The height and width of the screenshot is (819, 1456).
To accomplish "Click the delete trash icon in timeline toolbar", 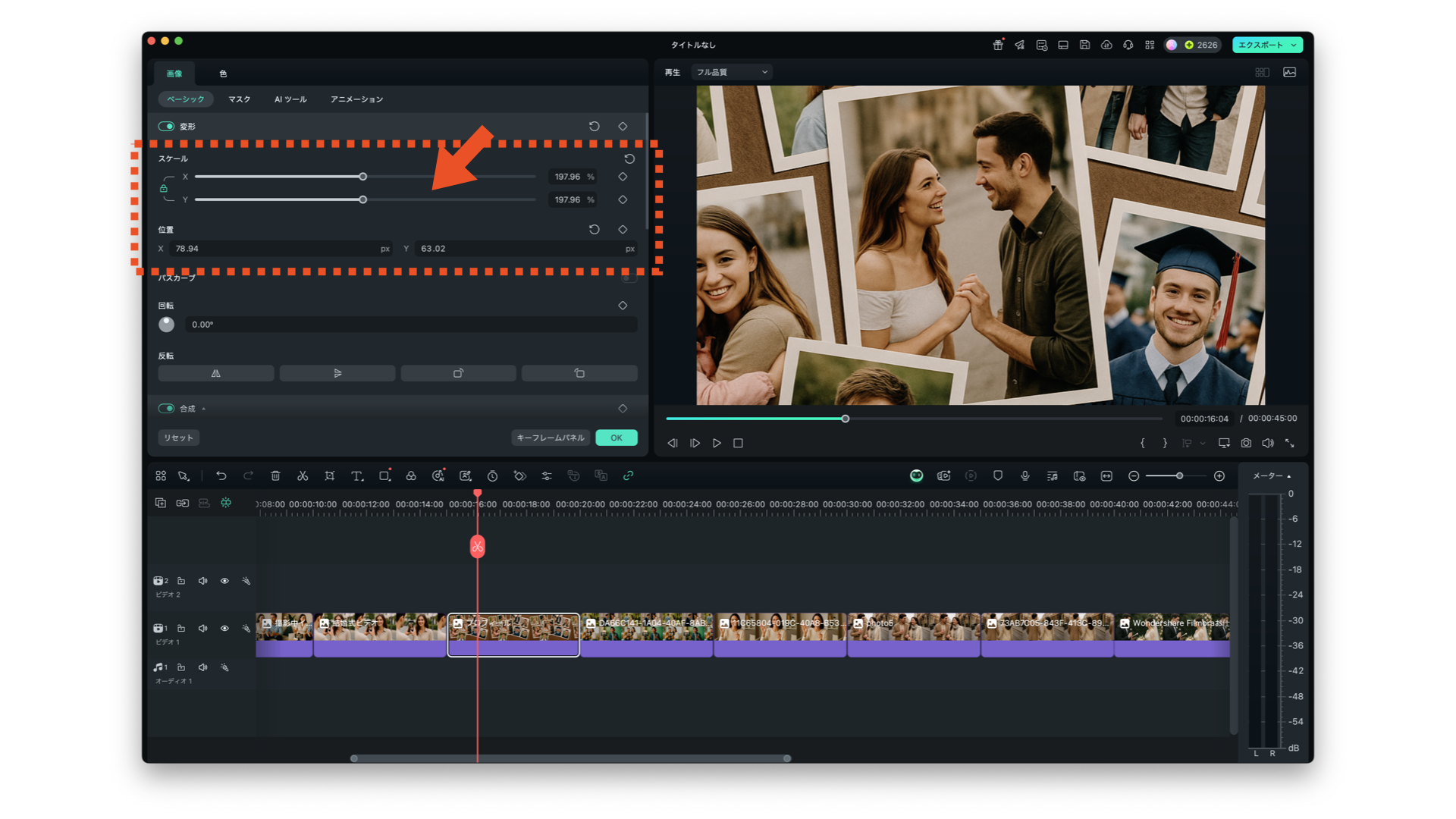I will 275,475.
